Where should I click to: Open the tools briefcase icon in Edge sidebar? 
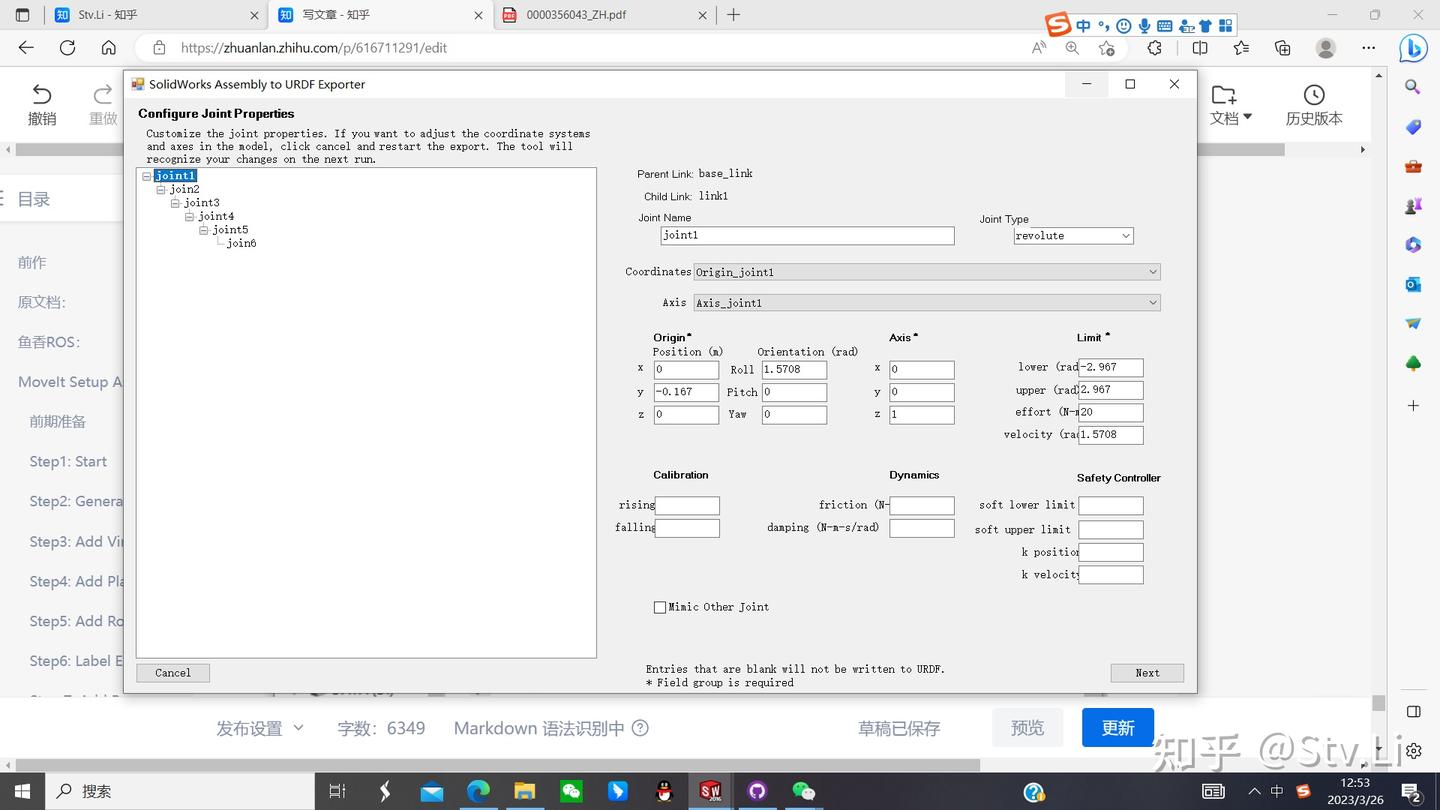(1413, 166)
